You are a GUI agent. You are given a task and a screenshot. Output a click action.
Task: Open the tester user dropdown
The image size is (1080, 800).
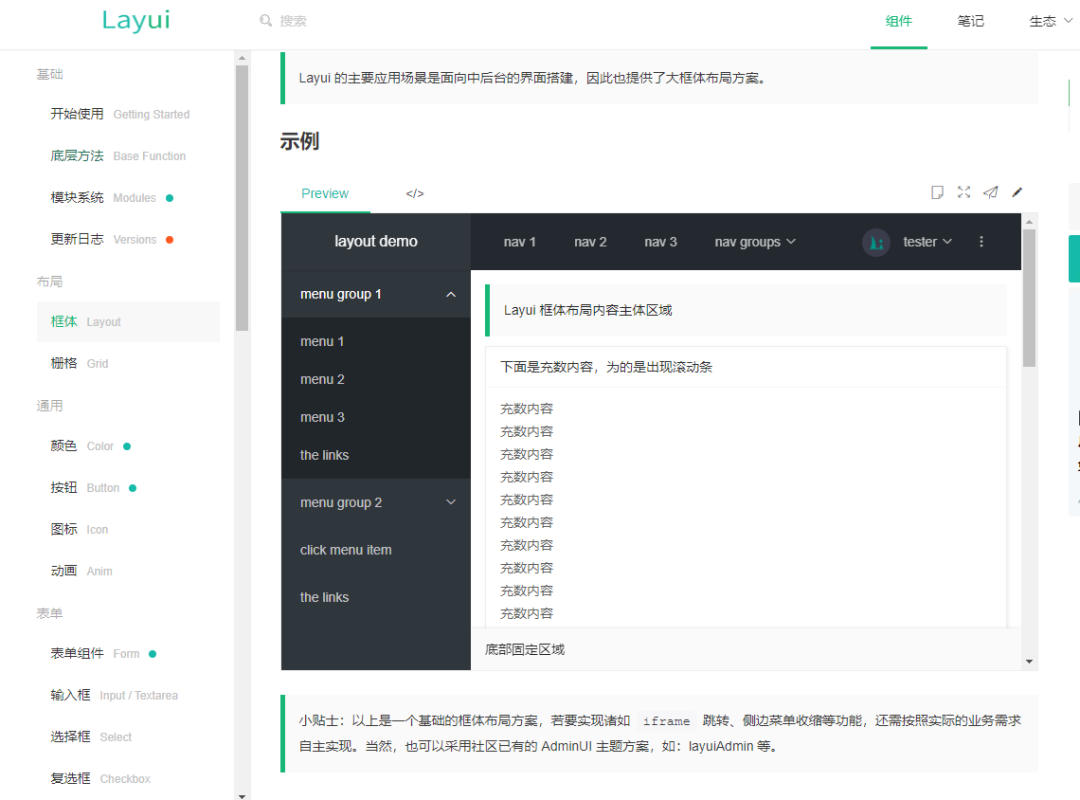tap(927, 242)
